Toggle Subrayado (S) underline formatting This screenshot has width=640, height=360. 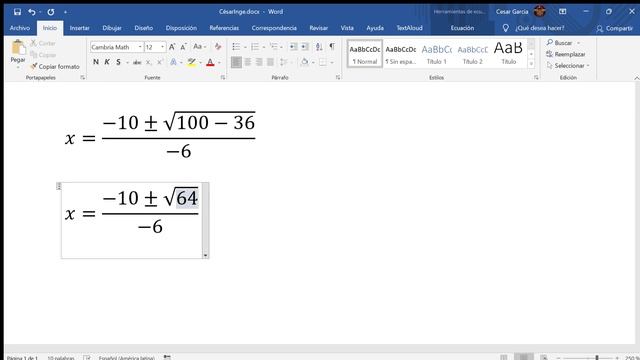pos(118,62)
